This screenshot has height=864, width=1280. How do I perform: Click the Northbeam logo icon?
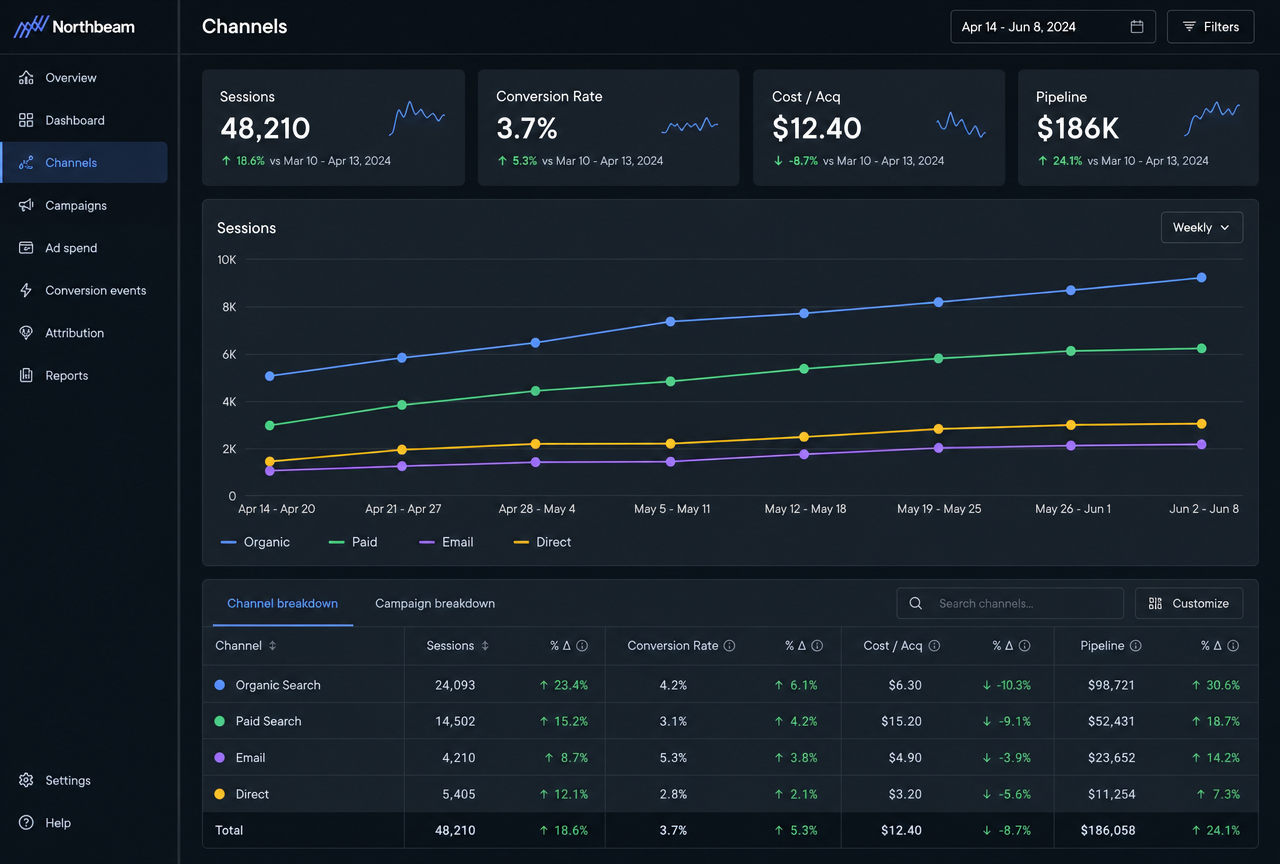30,27
